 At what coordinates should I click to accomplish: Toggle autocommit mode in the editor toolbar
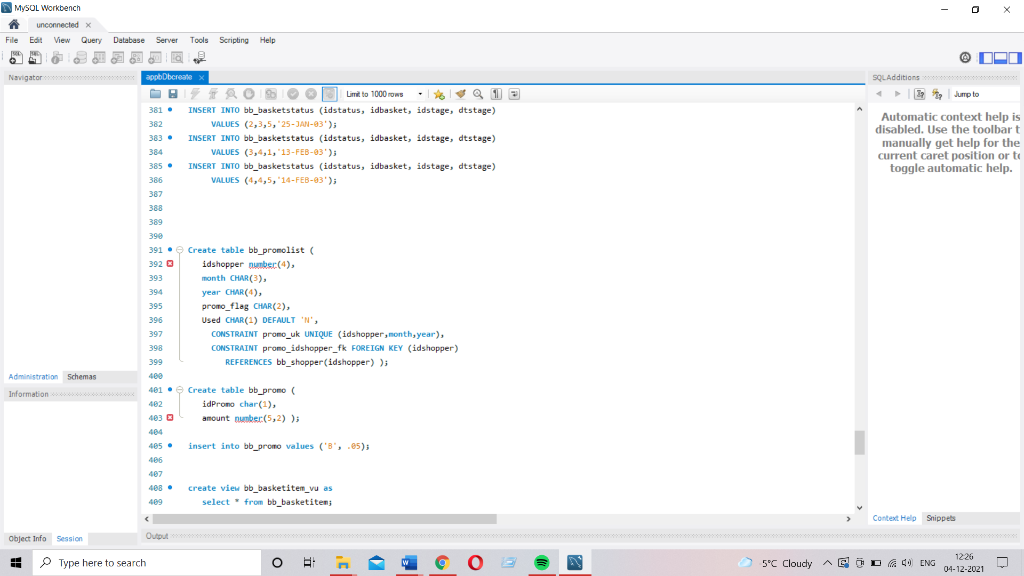click(x=332, y=94)
